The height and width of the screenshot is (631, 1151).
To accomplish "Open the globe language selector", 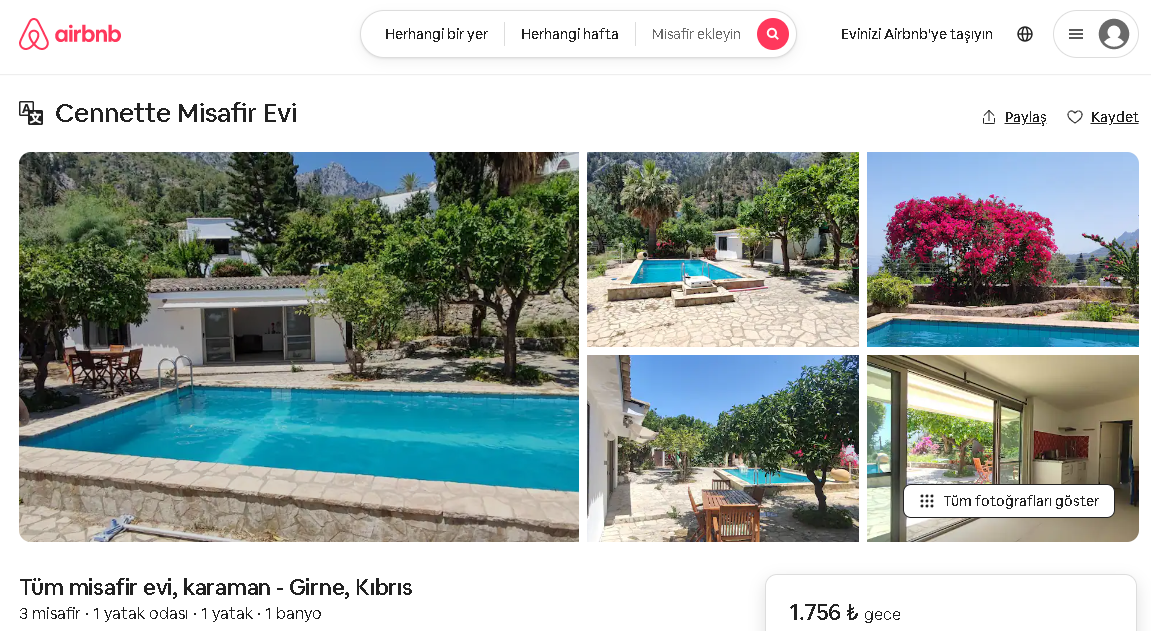I will click(1025, 34).
